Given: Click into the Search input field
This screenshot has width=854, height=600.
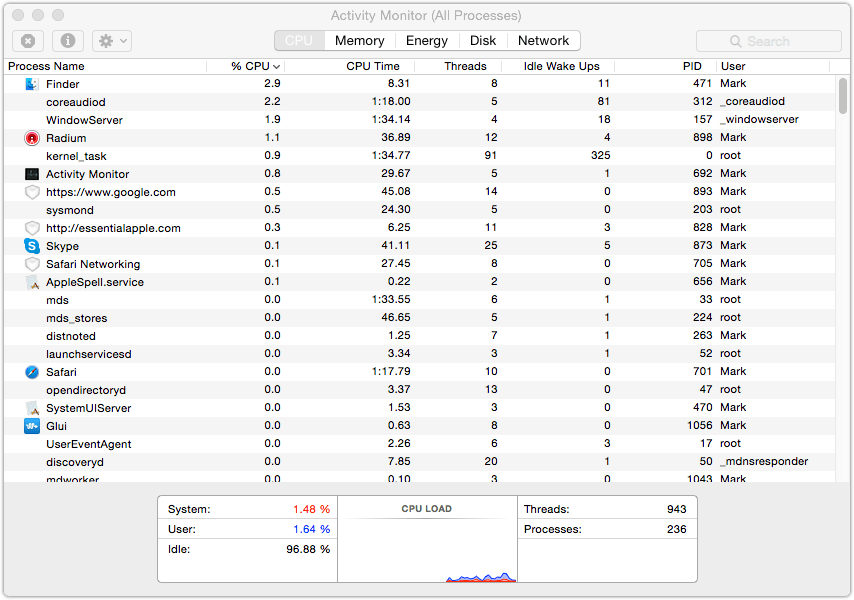Looking at the screenshot, I should pos(768,41).
